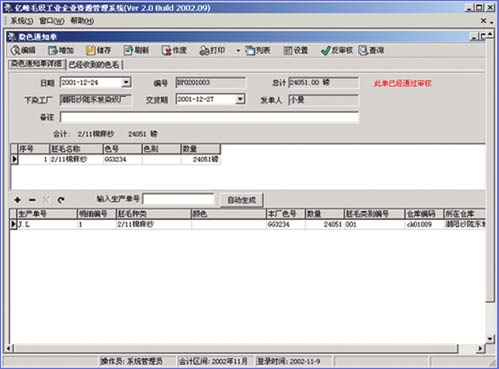
Task: Click the 作废 (Void) toolbar icon
Action: click(166, 50)
